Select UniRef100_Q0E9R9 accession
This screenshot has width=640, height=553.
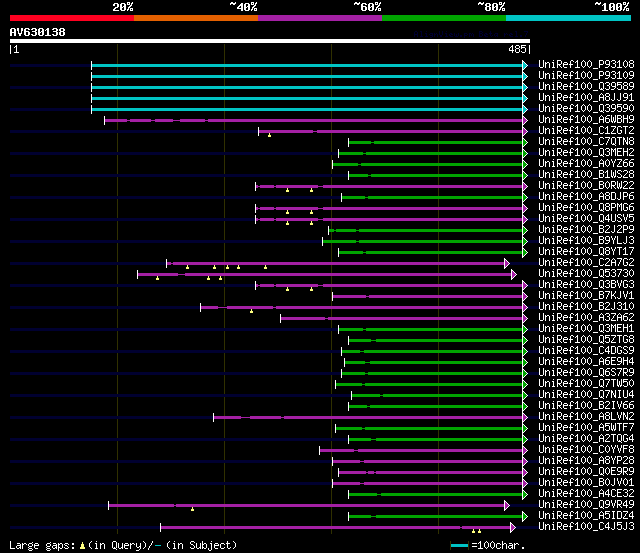(x=586, y=472)
